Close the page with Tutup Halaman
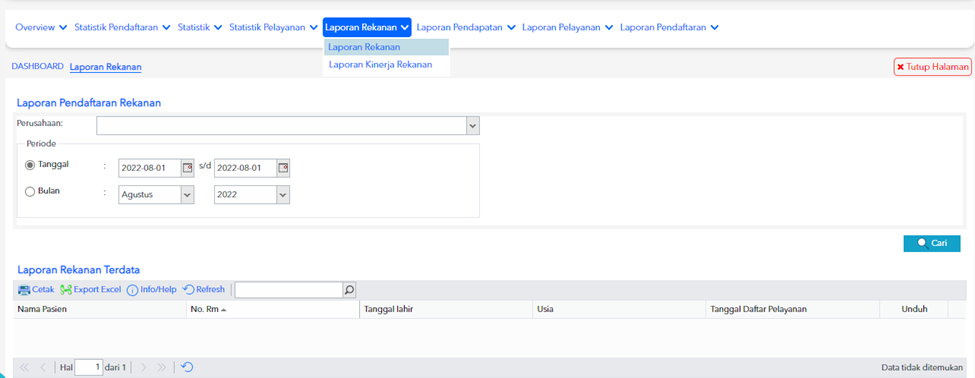This screenshot has height=378, width=975. click(x=933, y=67)
